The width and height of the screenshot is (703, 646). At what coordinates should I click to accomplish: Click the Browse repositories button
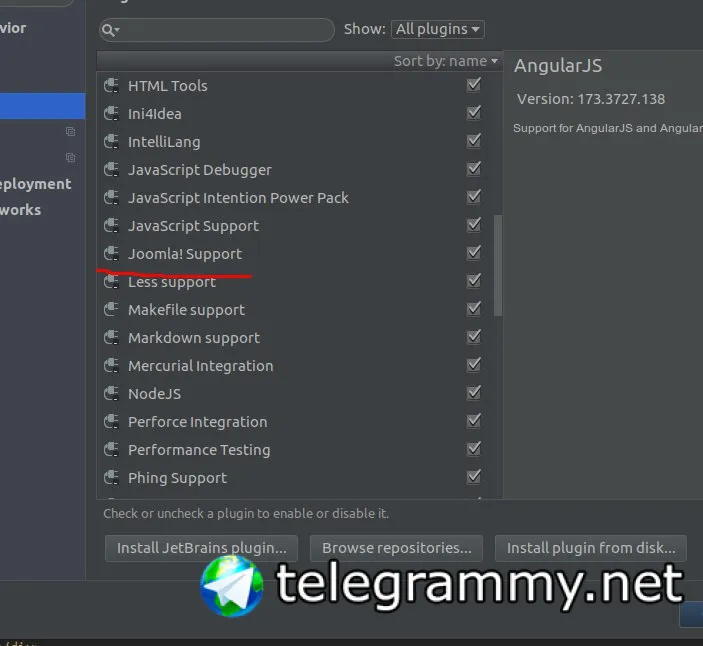click(x=396, y=548)
